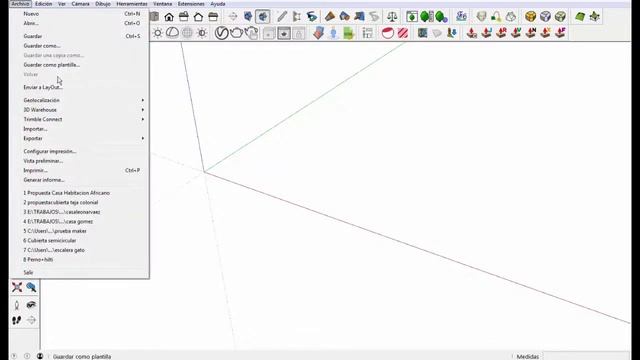Click the balance scales icon

pos(392,17)
